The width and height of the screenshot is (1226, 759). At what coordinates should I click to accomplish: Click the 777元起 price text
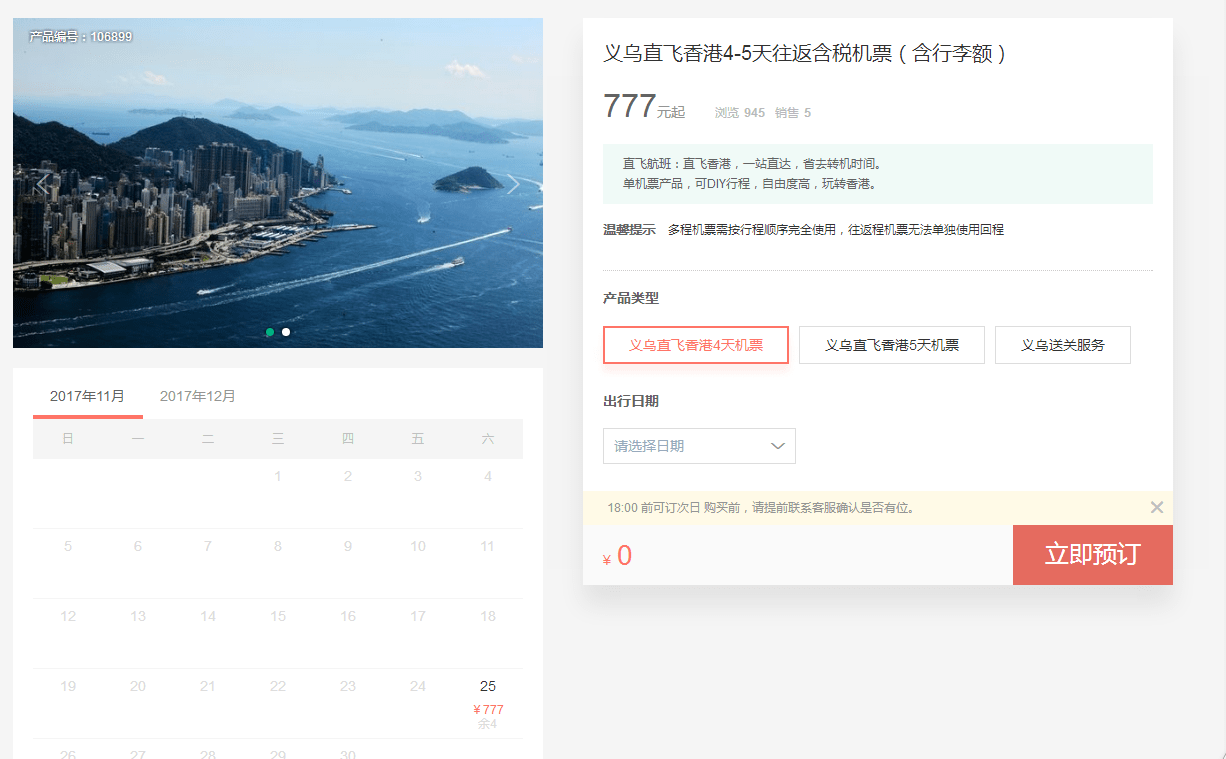click(644, 106)
